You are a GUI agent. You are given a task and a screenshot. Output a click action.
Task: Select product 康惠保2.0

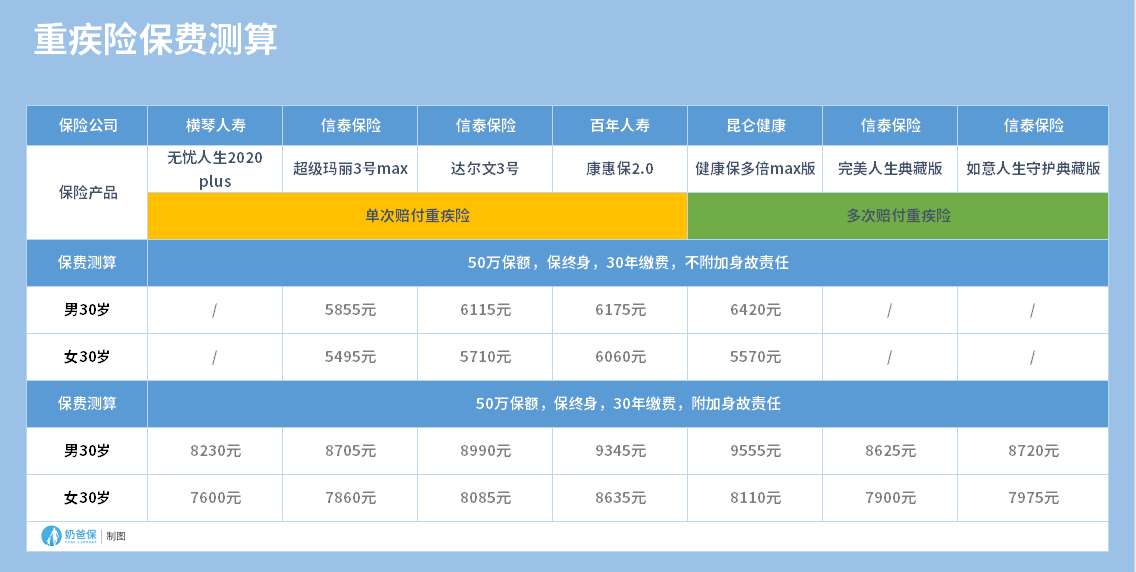point(619,169)
